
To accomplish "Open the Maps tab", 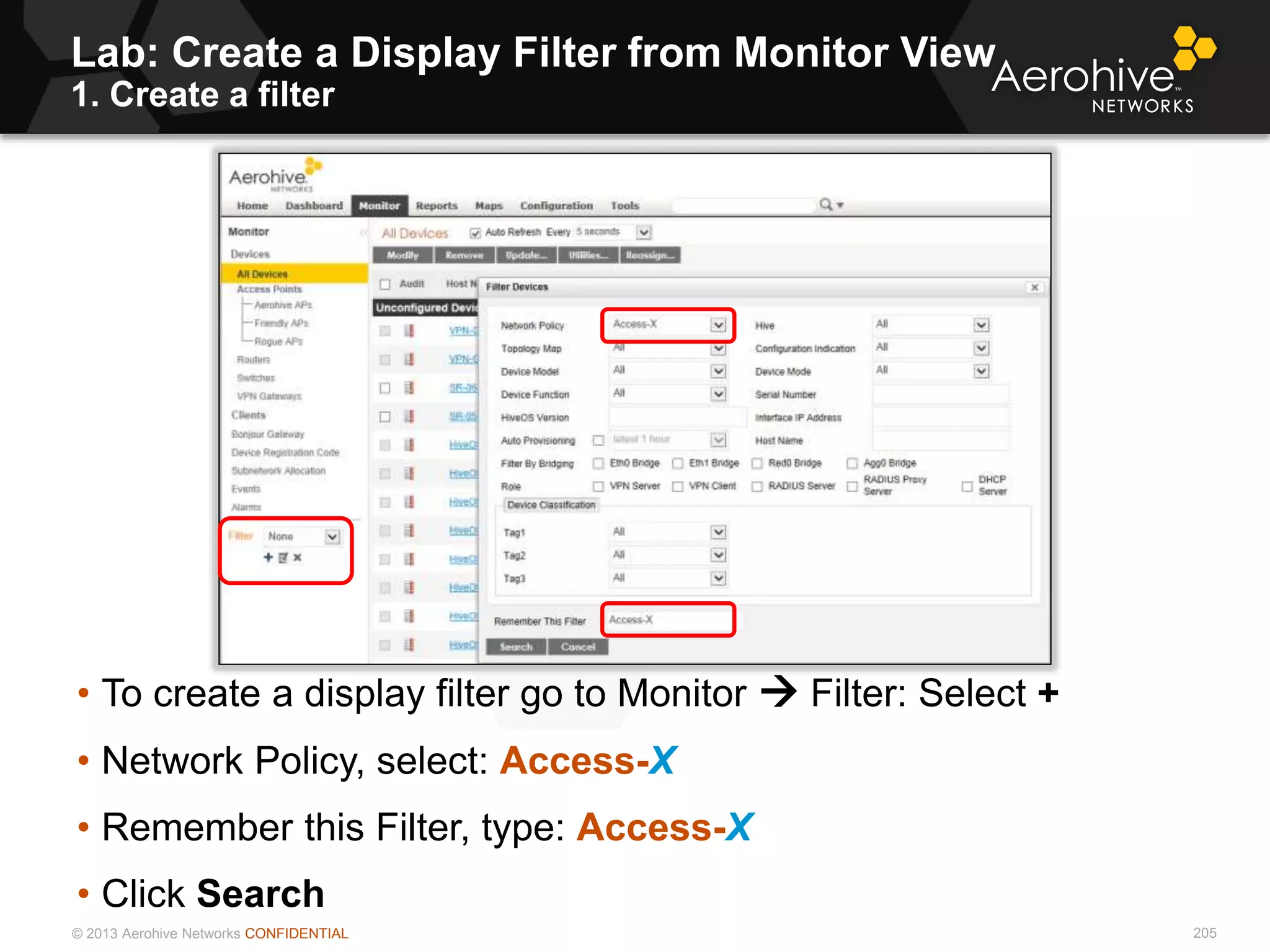I will [x=489, y=206].
